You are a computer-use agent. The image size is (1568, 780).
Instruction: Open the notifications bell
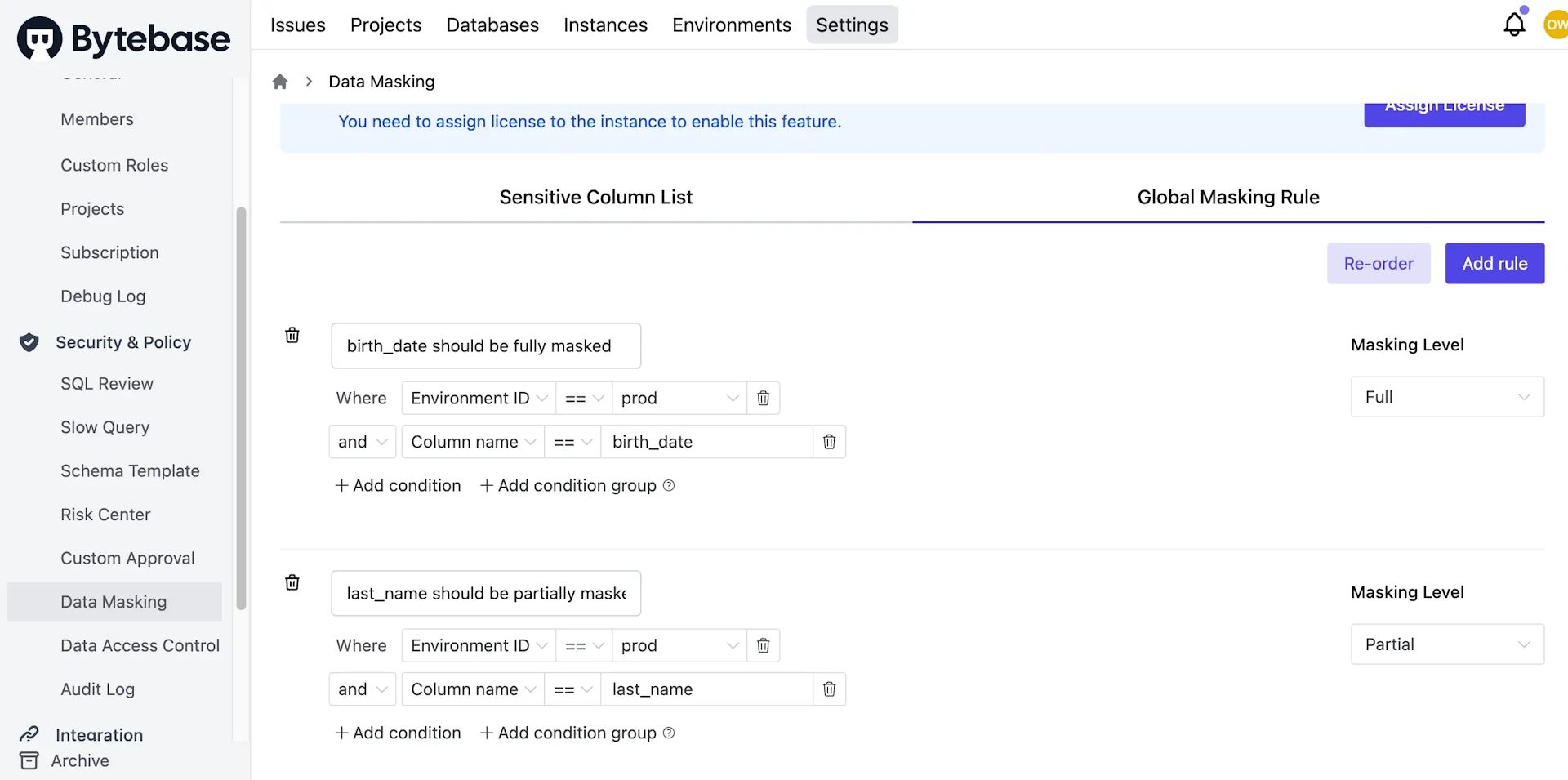coord(1514,25)
